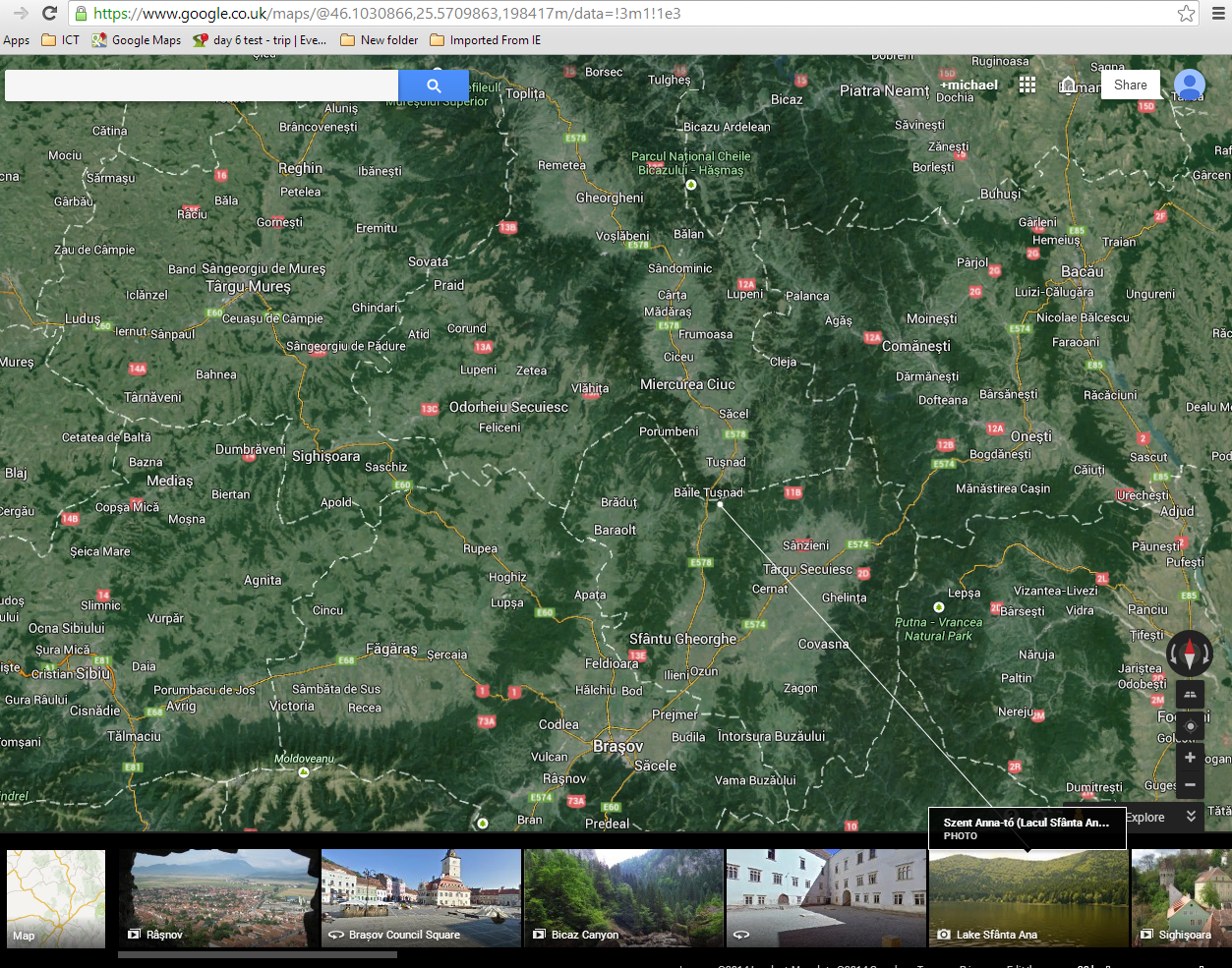Open the +michael Google profile link
1232x968 pixels.
click(968, 85)
